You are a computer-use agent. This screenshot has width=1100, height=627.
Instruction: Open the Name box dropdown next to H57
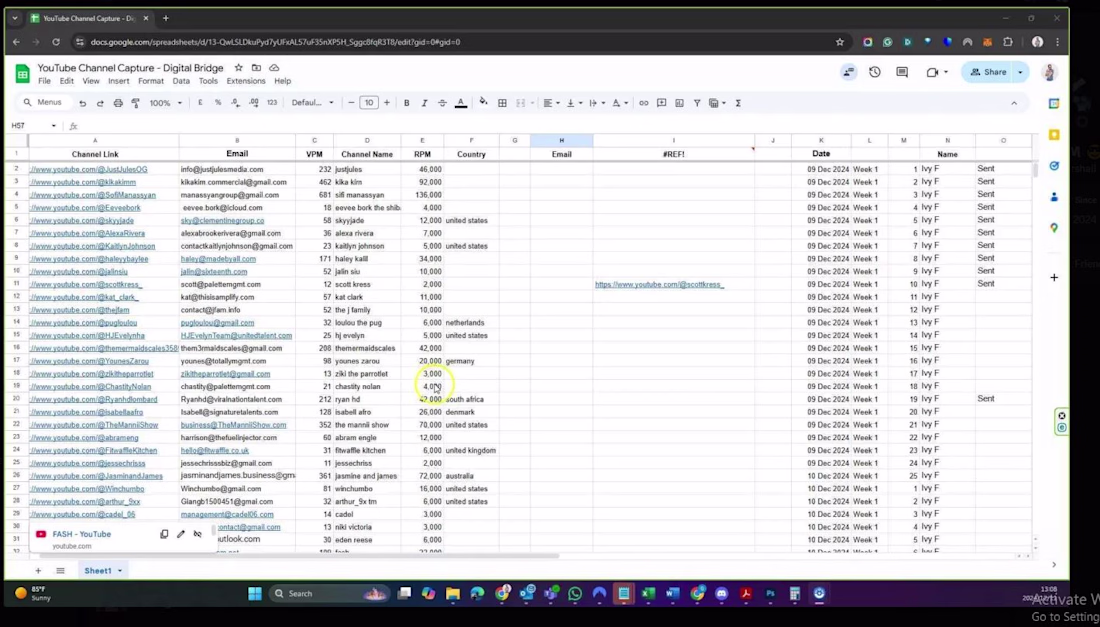tap(53, 126)
